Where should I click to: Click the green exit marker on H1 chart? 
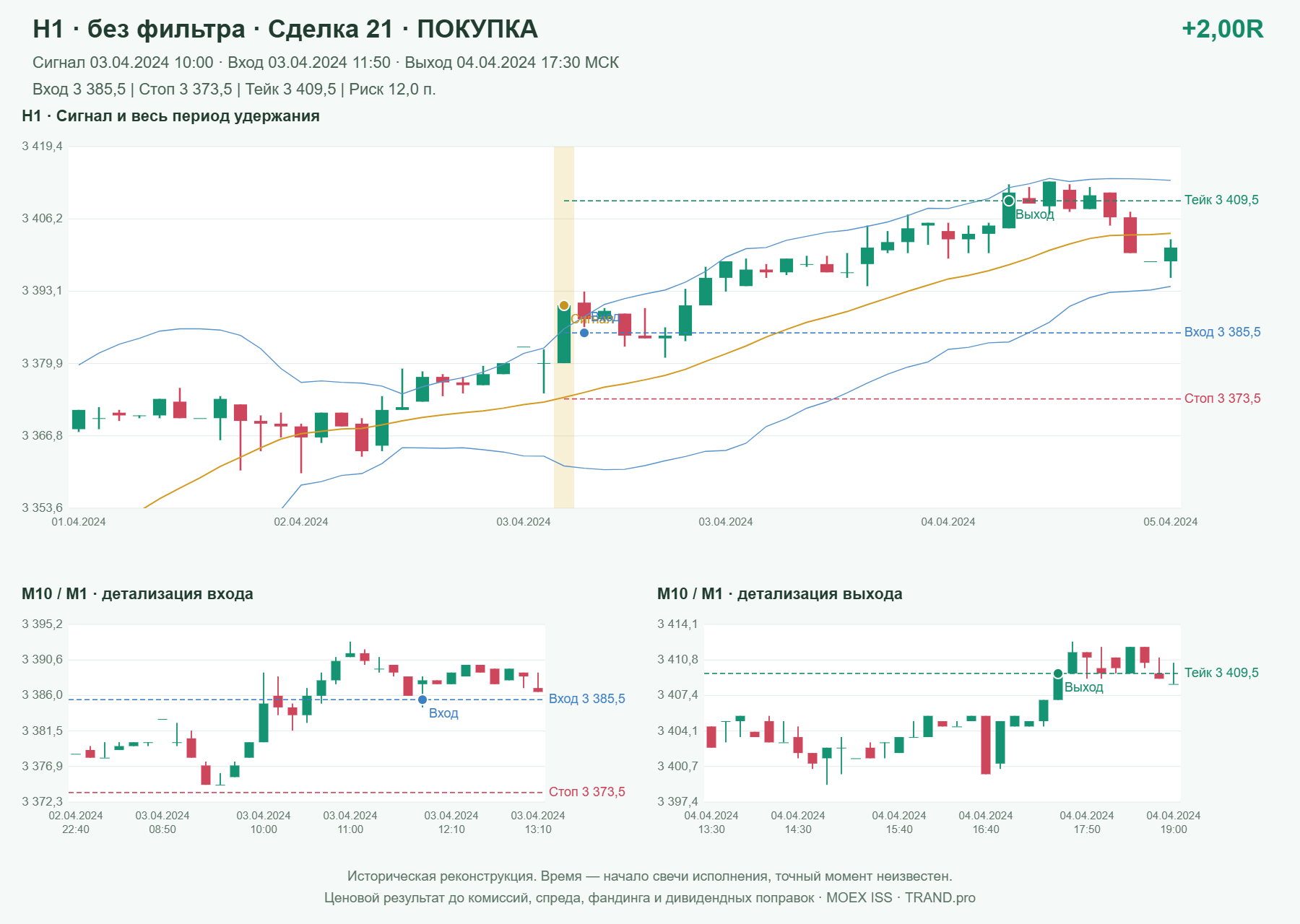pyautogui.click(x=1009, y=201)
